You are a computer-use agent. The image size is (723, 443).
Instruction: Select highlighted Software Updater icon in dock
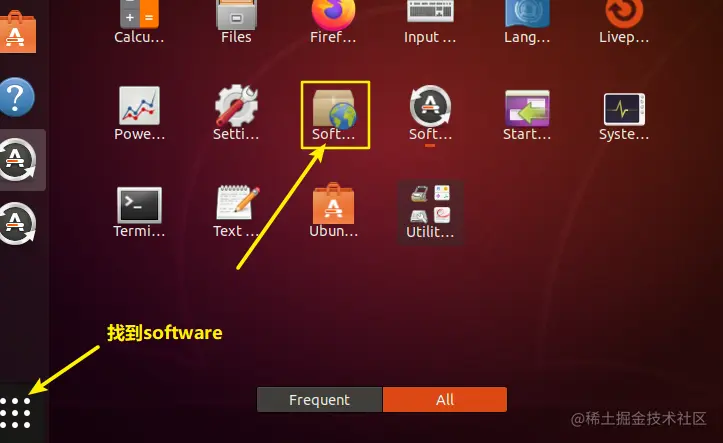(18, 160)
